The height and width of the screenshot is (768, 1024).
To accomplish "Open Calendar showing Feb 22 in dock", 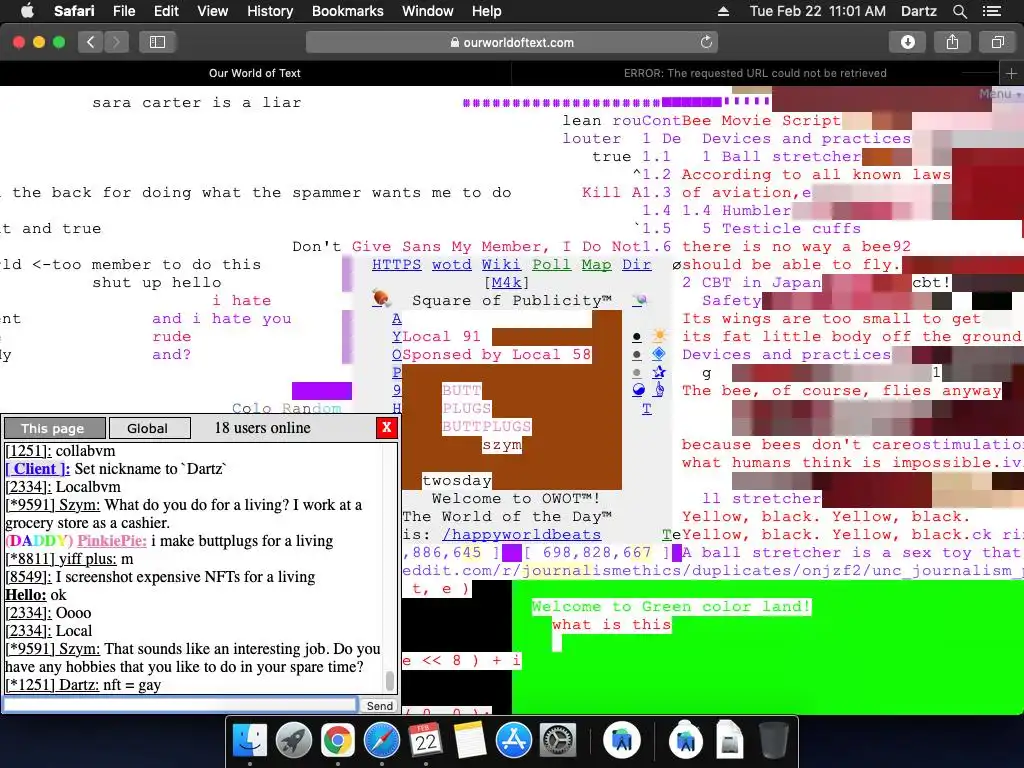I will (x=426, y=741).
